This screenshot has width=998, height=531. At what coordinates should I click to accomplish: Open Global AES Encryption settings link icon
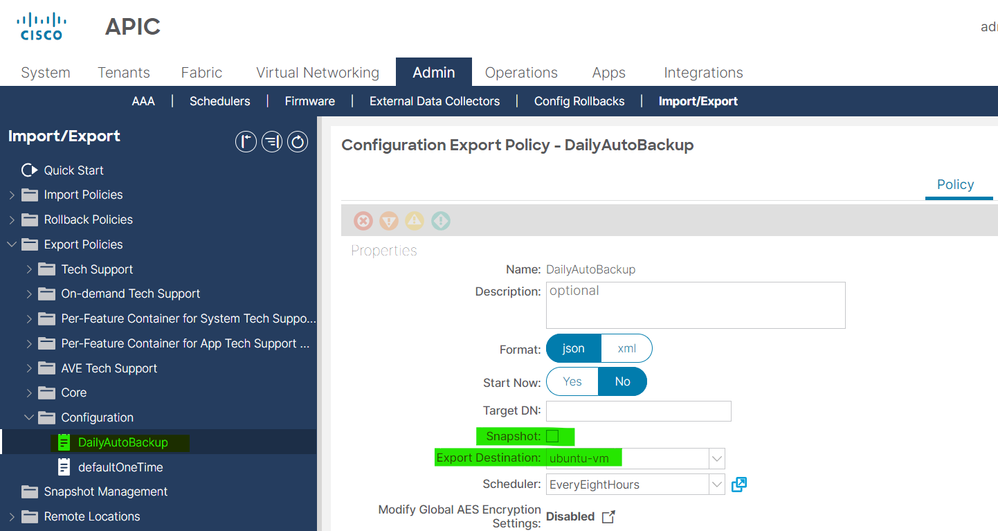(x=608, y=516)
